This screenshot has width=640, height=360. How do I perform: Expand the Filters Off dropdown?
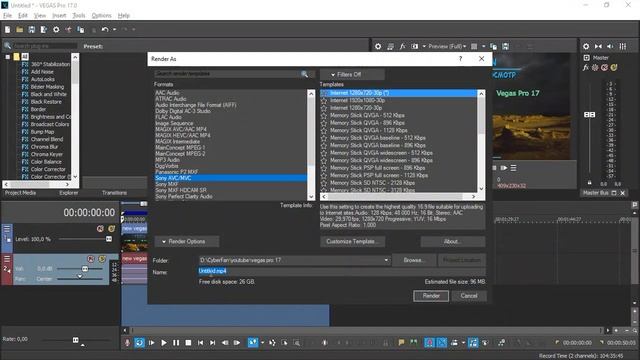(352, 74)
